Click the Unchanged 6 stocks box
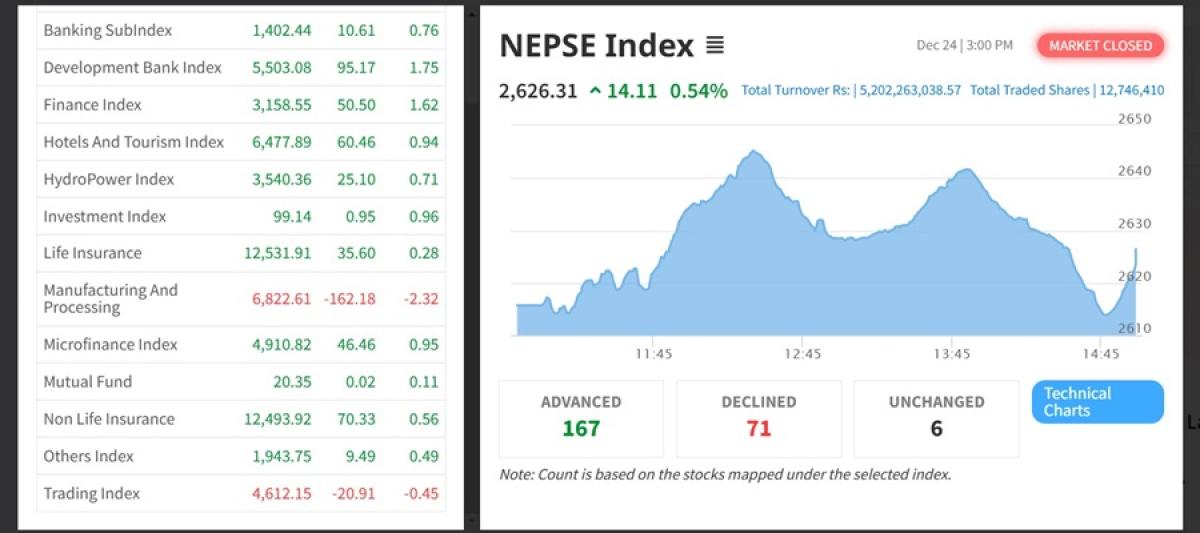1200x533 pixels. pyautogui.click(x=936, y=417)
